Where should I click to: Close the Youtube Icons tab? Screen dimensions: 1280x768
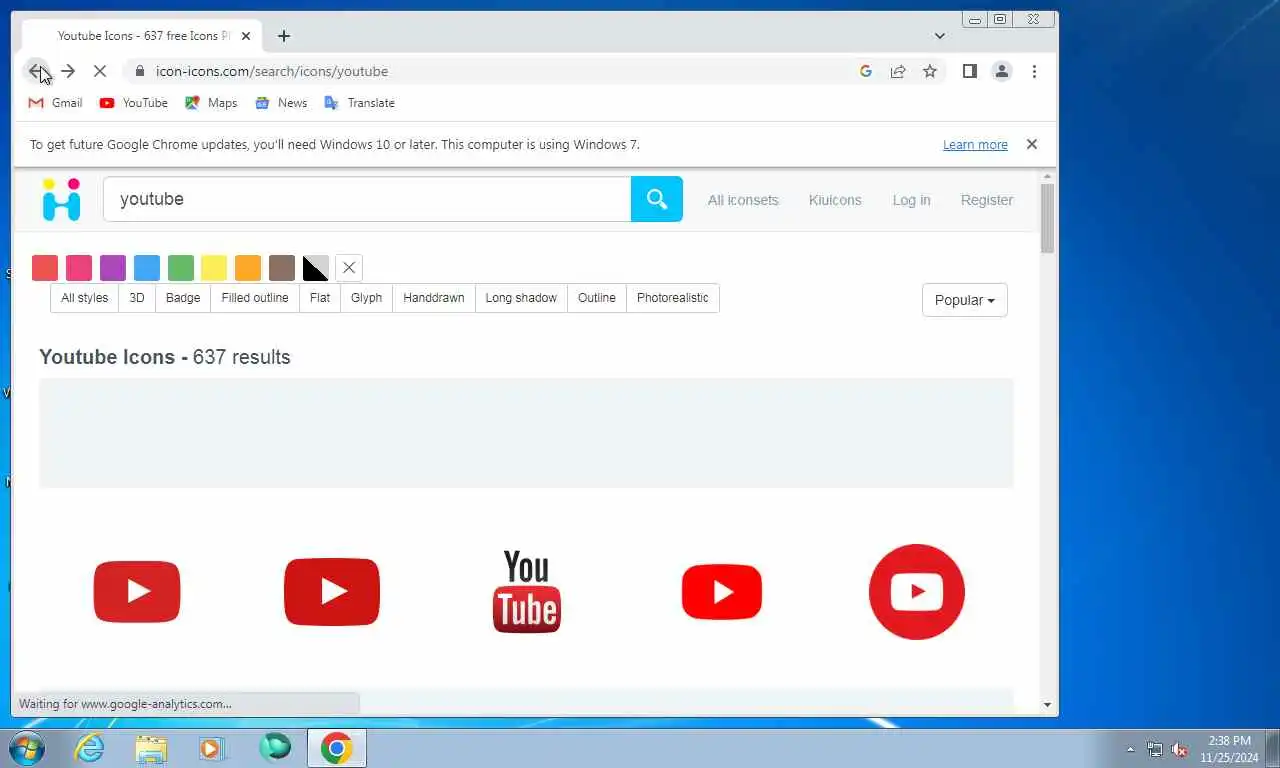click(x=246, y=36)
